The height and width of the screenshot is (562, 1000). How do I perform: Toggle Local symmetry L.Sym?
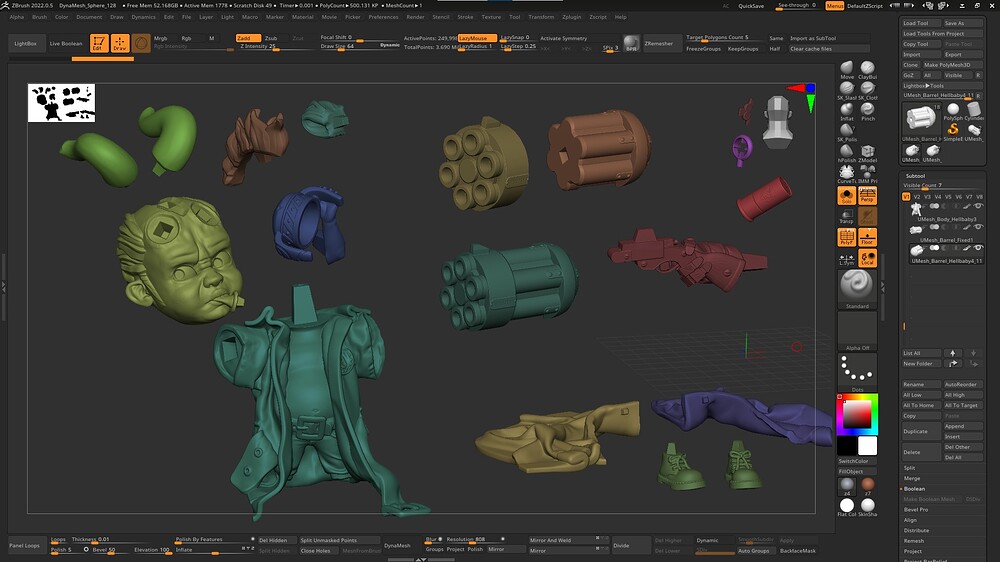coord(846,258)
